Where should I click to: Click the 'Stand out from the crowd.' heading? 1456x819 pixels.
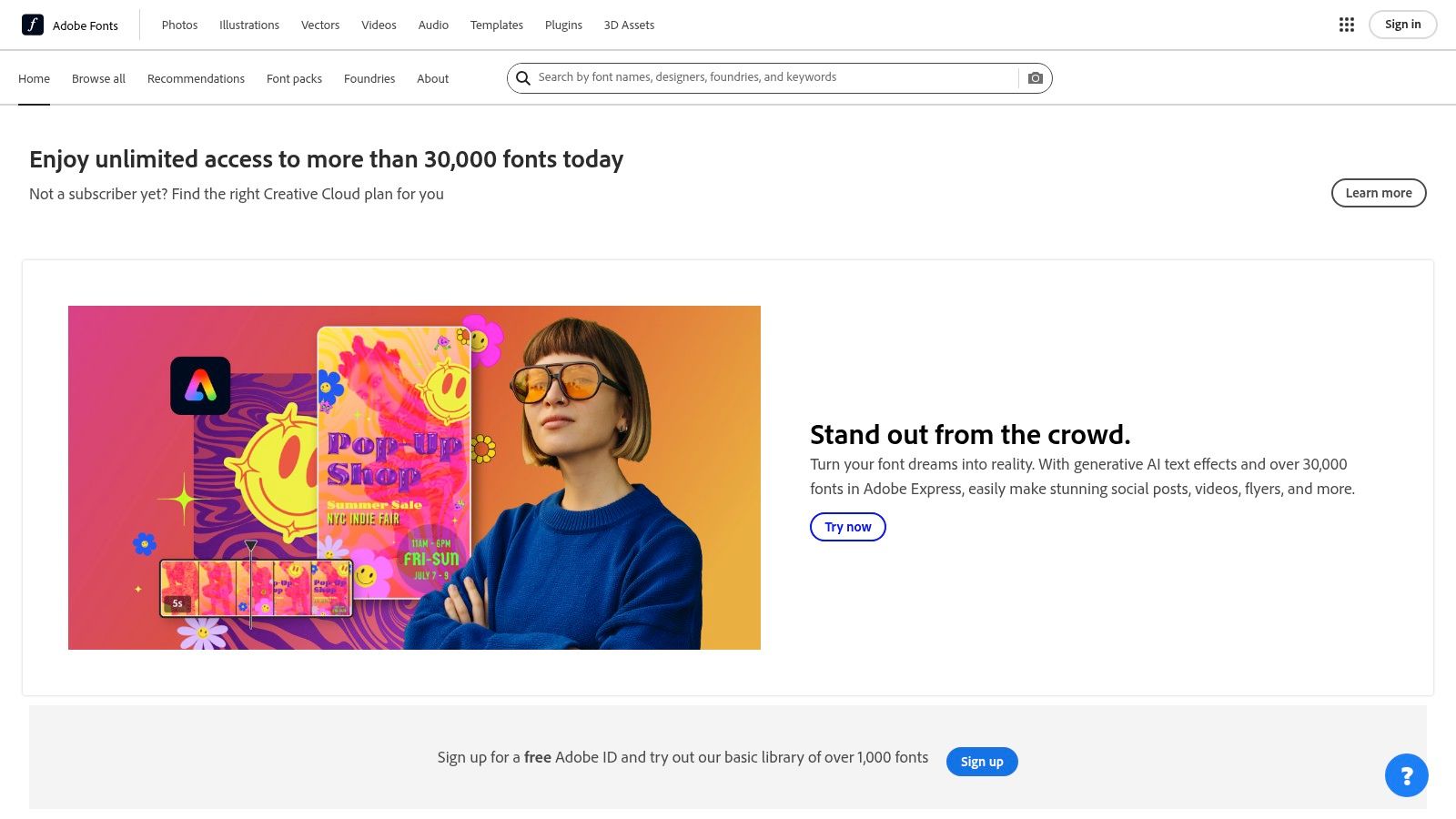click(x=970, y=435)
